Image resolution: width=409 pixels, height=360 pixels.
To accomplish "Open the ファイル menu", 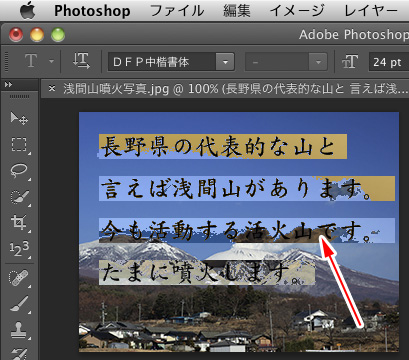I will pos(177,11).
